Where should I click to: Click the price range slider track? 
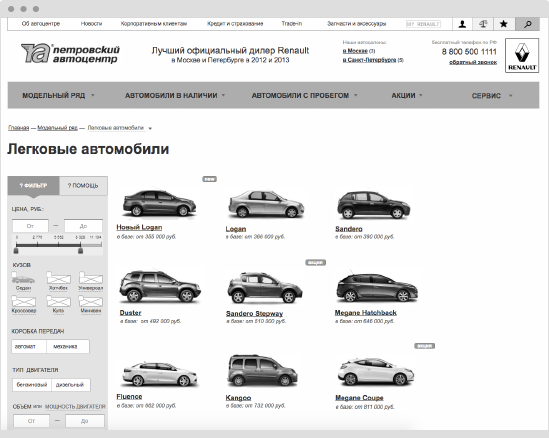(x=59, y=245)
